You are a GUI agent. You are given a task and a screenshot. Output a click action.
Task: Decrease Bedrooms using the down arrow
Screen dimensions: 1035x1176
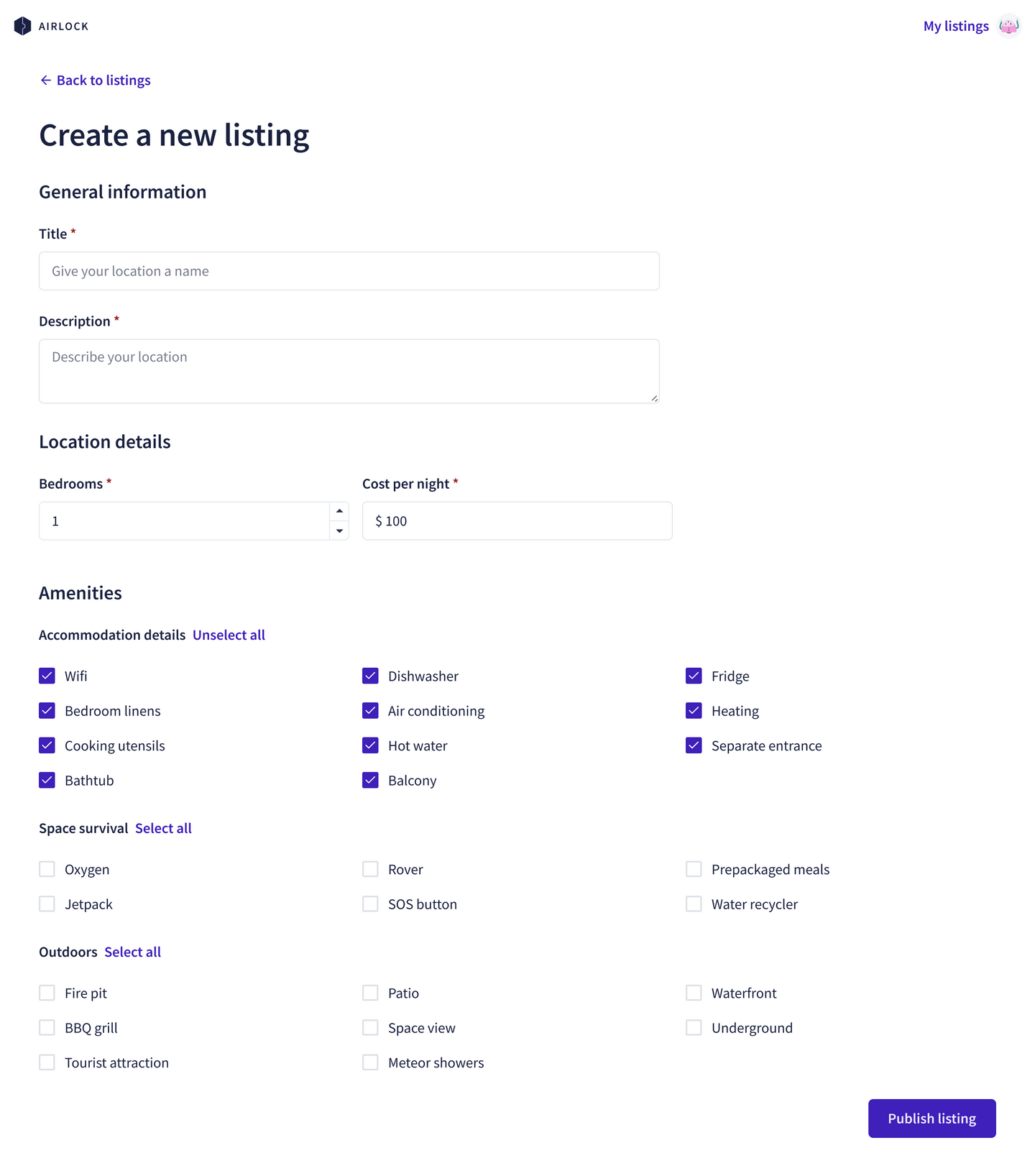click(x=339, y=530)
